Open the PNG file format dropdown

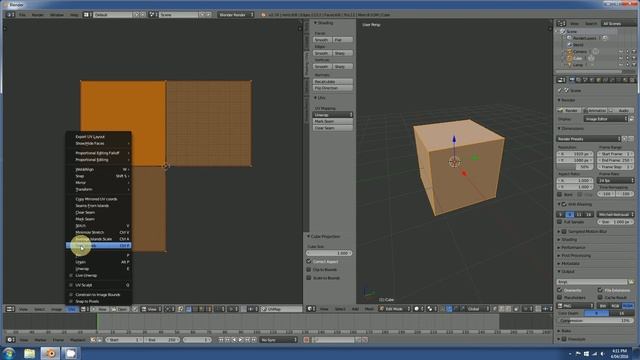[x=576, y=306]
